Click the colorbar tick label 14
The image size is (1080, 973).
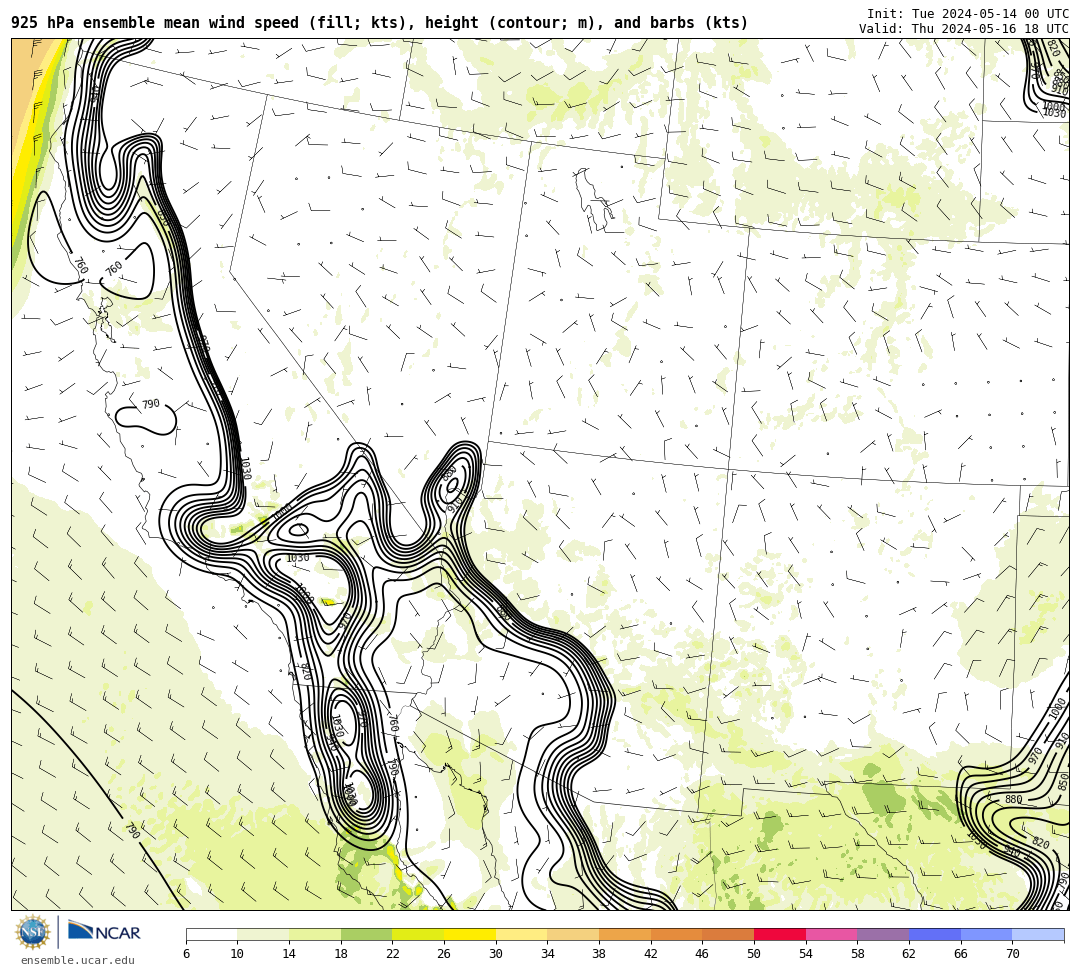click(x=289, y=954)
